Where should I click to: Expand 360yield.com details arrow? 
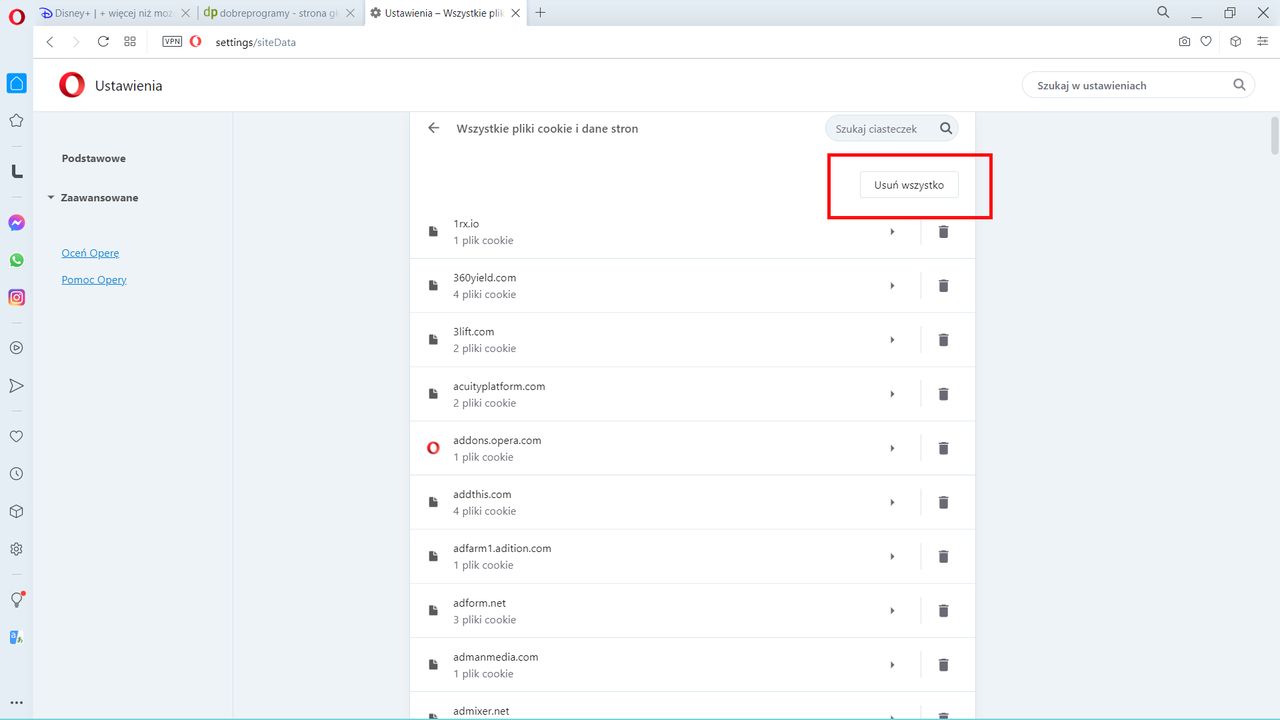click(x=892, y=286)
